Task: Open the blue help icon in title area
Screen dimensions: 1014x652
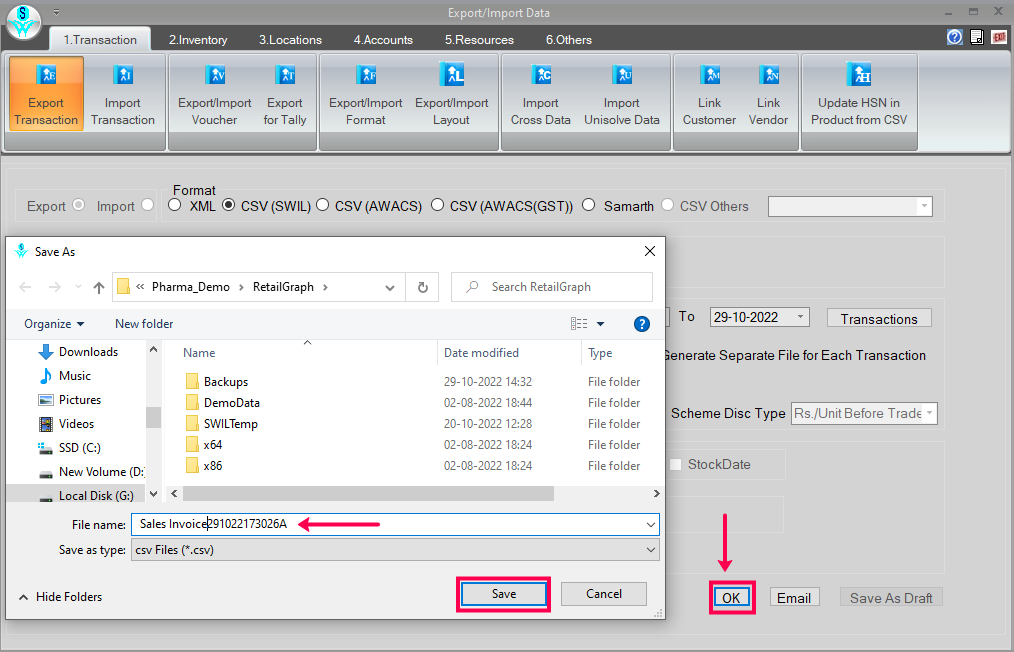Action: 955,37
